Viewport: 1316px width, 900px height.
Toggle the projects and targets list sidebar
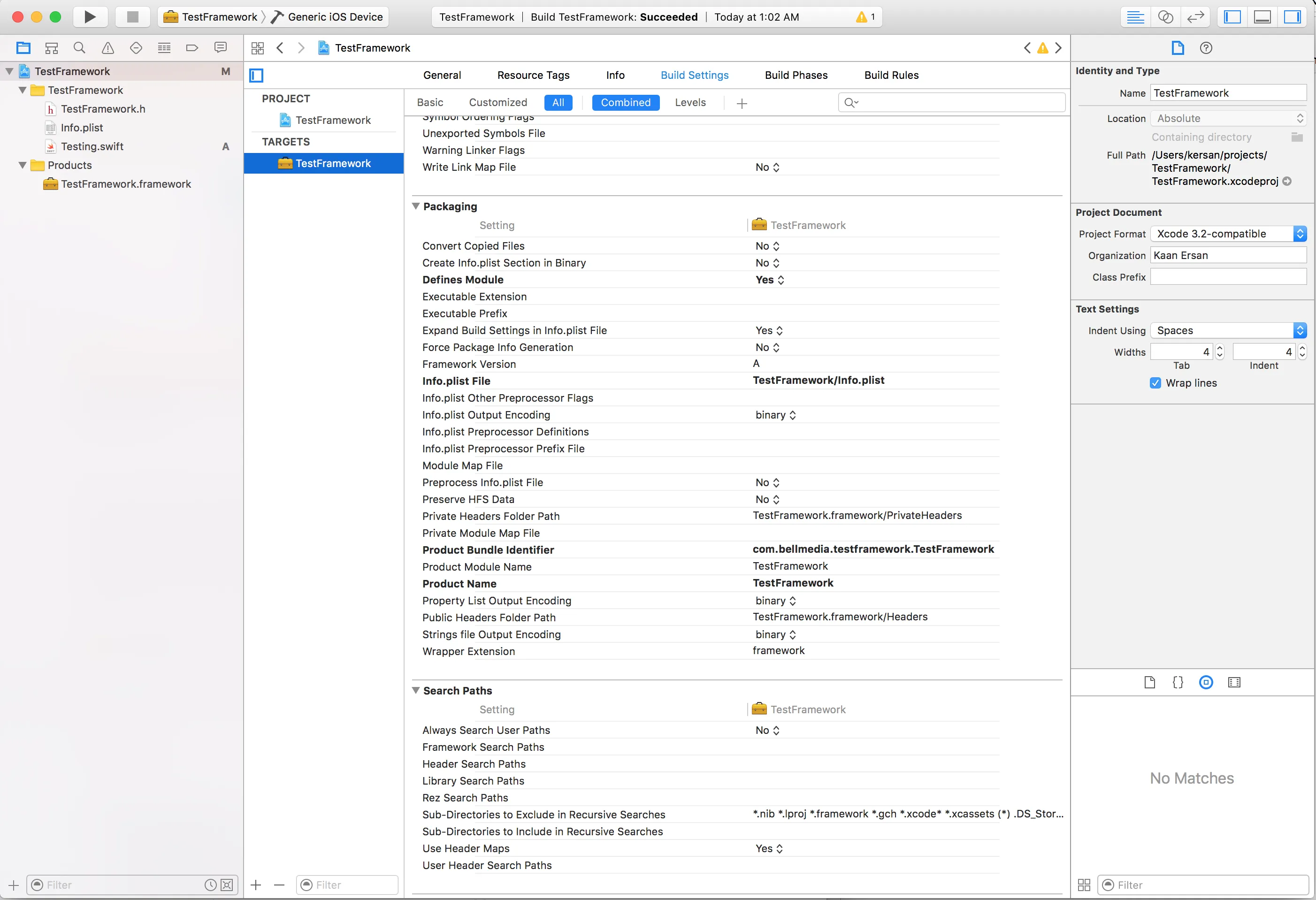pos(257,75)
